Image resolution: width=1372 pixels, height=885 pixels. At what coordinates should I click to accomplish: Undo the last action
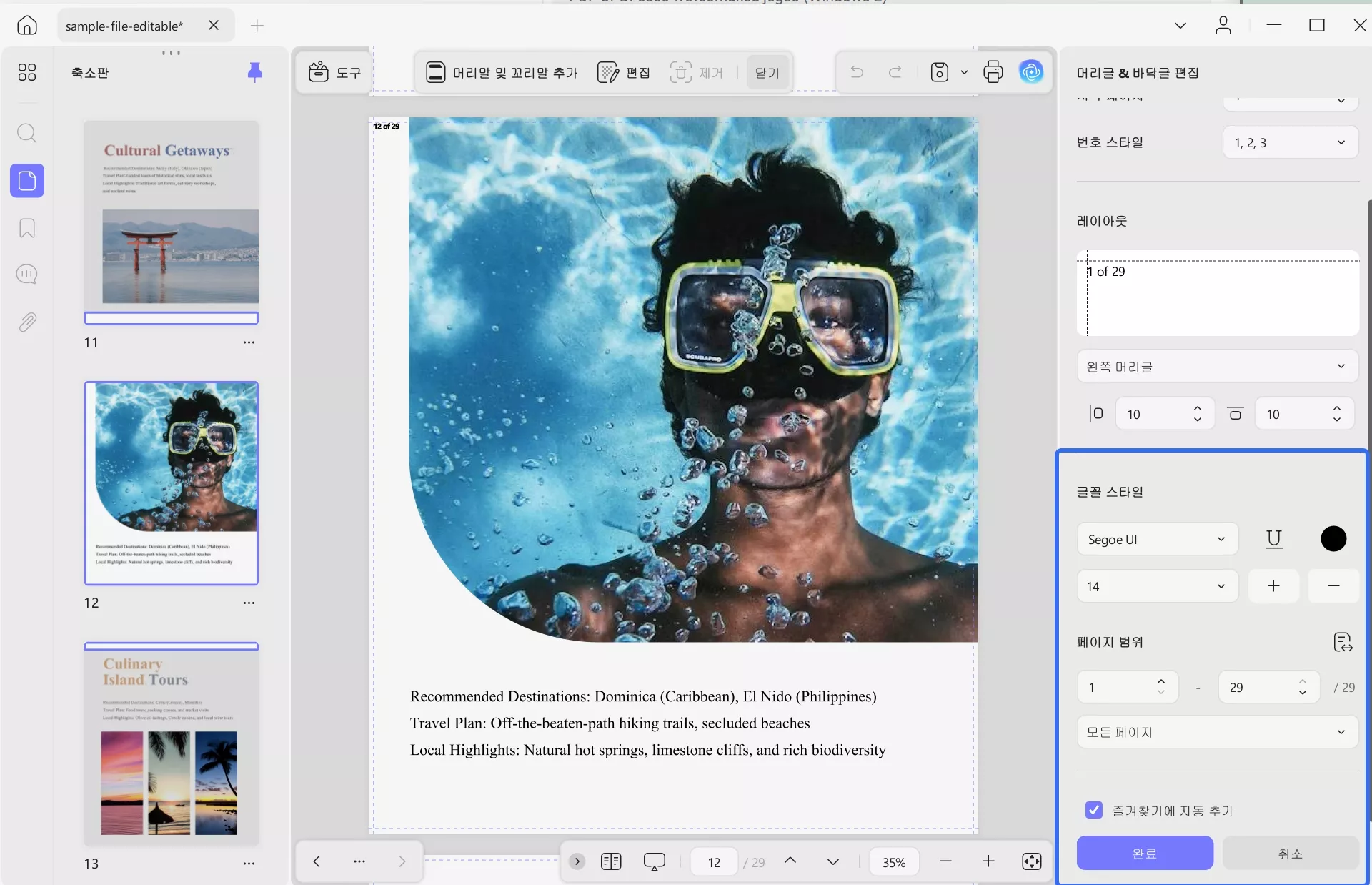857,72
